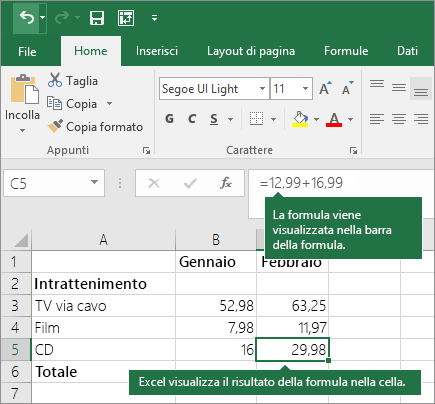Expand underline style dropdown arrow
Viewport: 435px width, 404px height.
click(230, 119)
